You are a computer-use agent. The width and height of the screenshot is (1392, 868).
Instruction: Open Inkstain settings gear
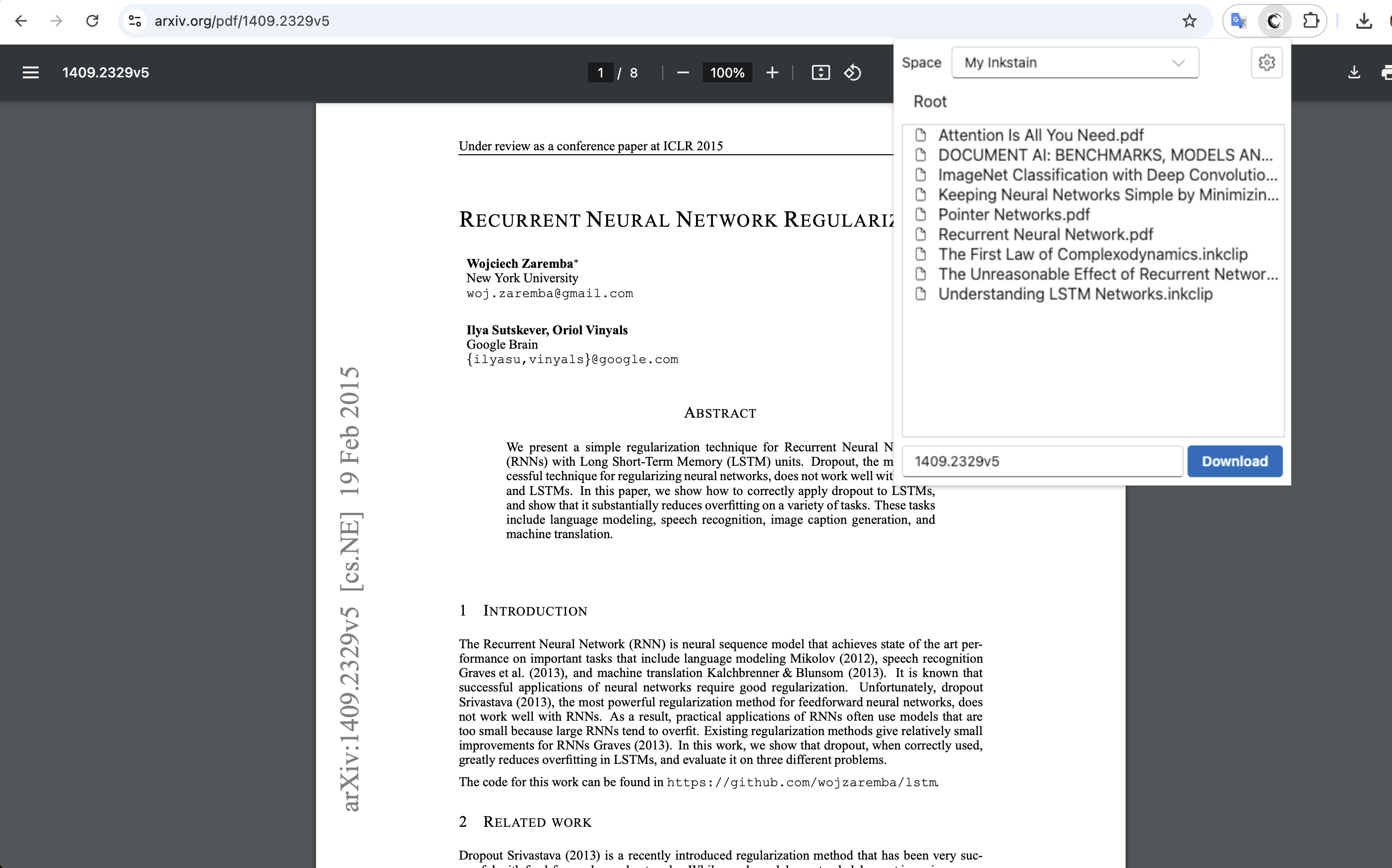click(1267, 62)
